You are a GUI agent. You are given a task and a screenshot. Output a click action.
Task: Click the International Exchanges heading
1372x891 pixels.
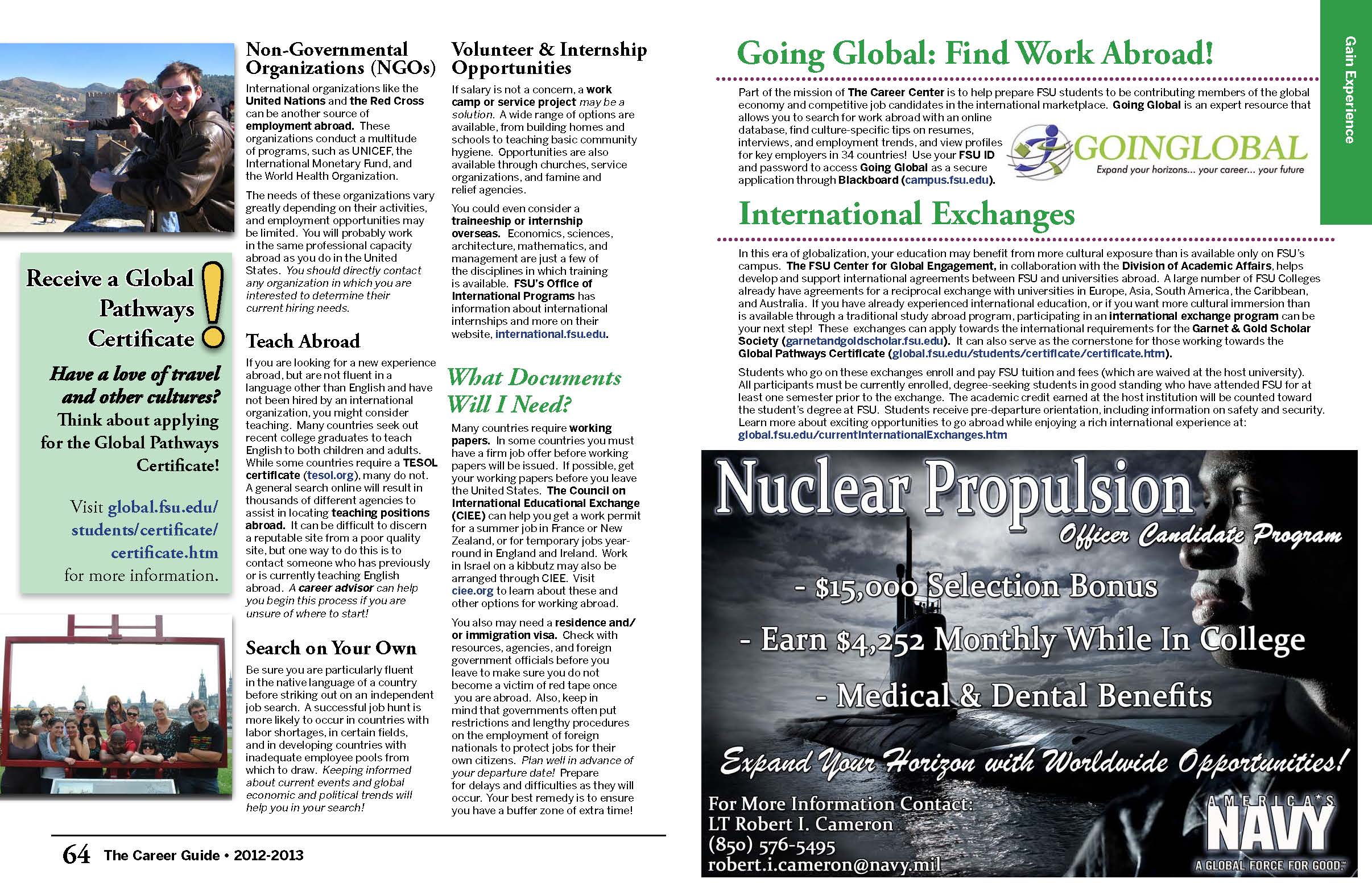906,214
